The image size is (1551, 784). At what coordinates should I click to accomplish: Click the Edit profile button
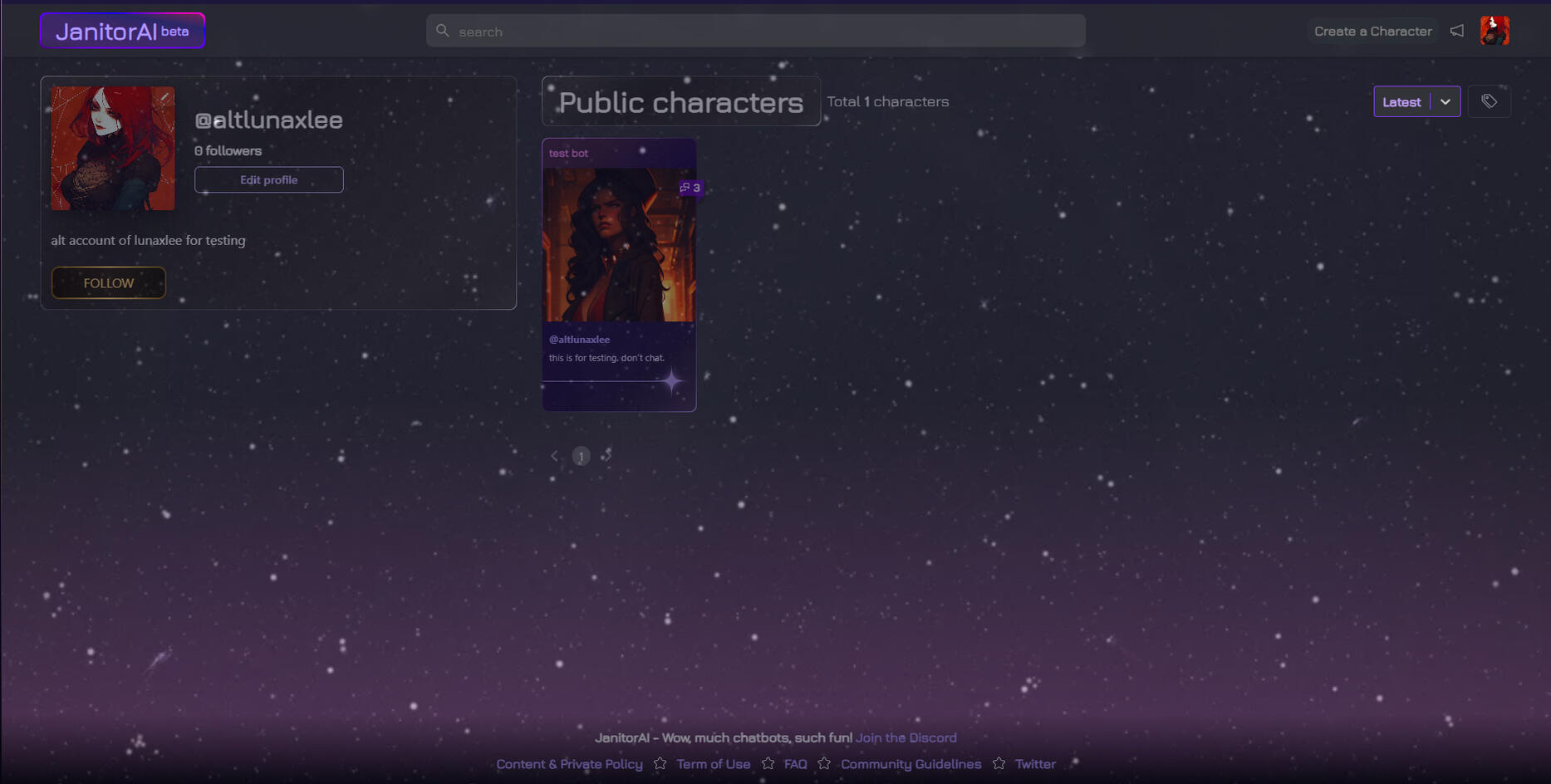(268, 180)
